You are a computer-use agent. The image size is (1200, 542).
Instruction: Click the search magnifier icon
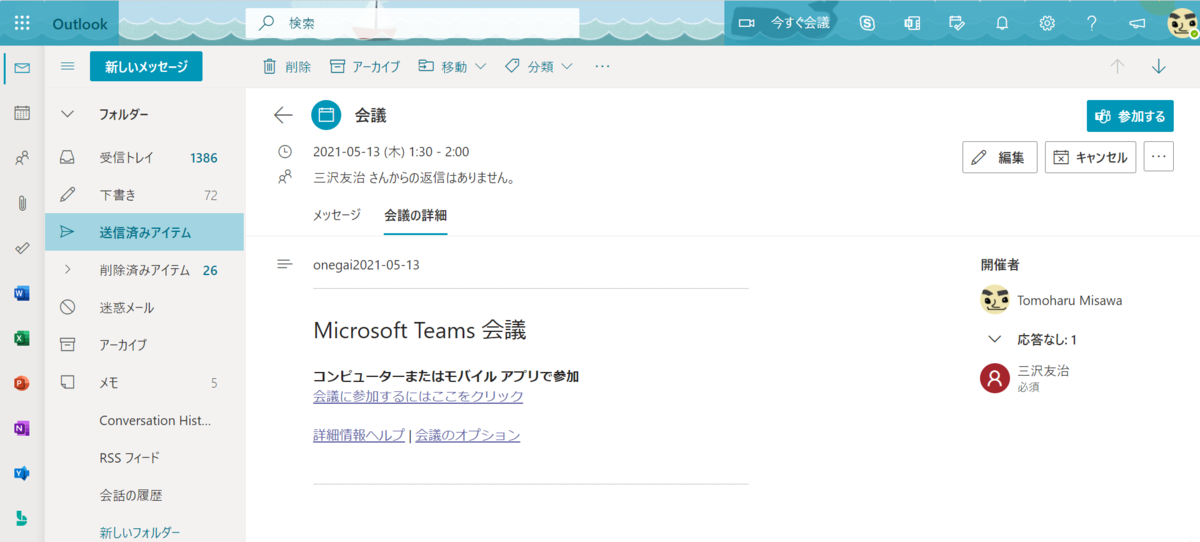[x=267, y=23]
